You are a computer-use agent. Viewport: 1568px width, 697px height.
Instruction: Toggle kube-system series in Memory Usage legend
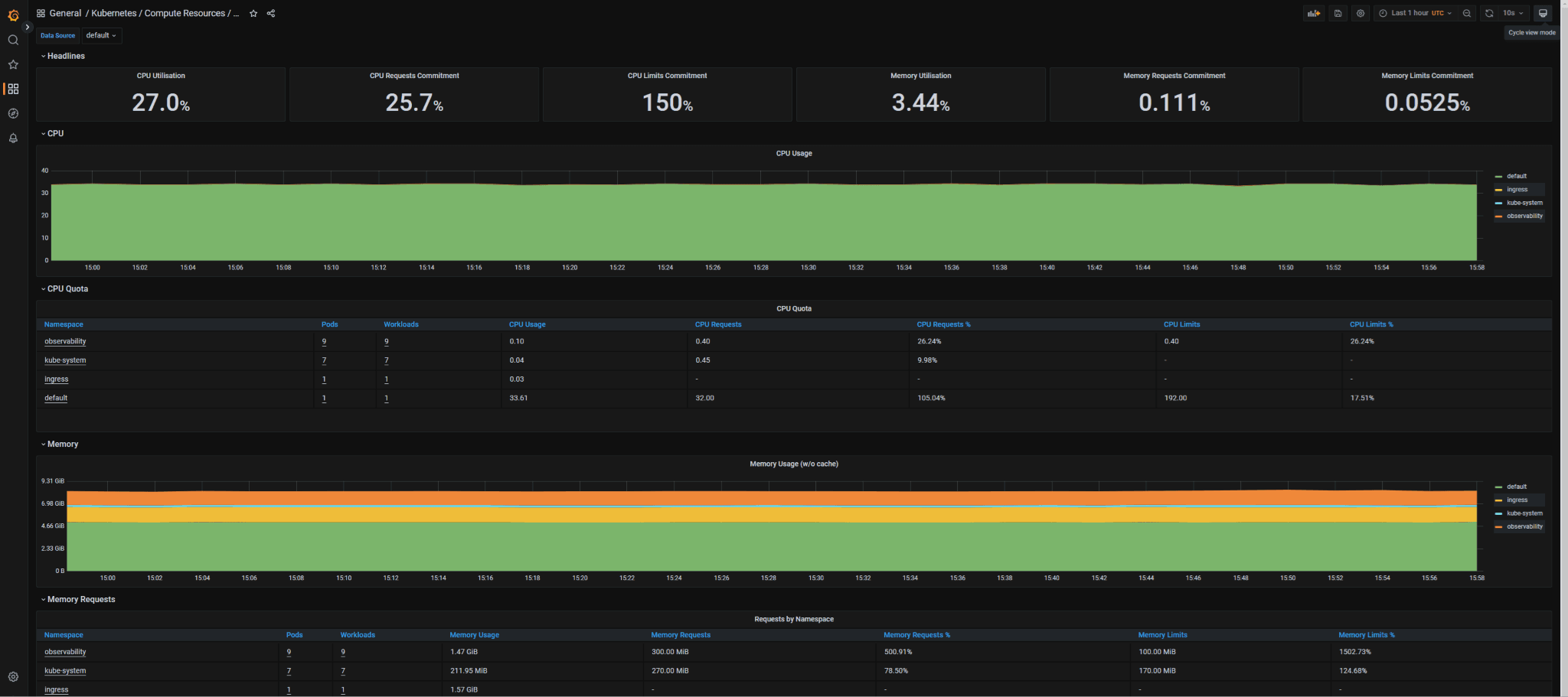1524,513
